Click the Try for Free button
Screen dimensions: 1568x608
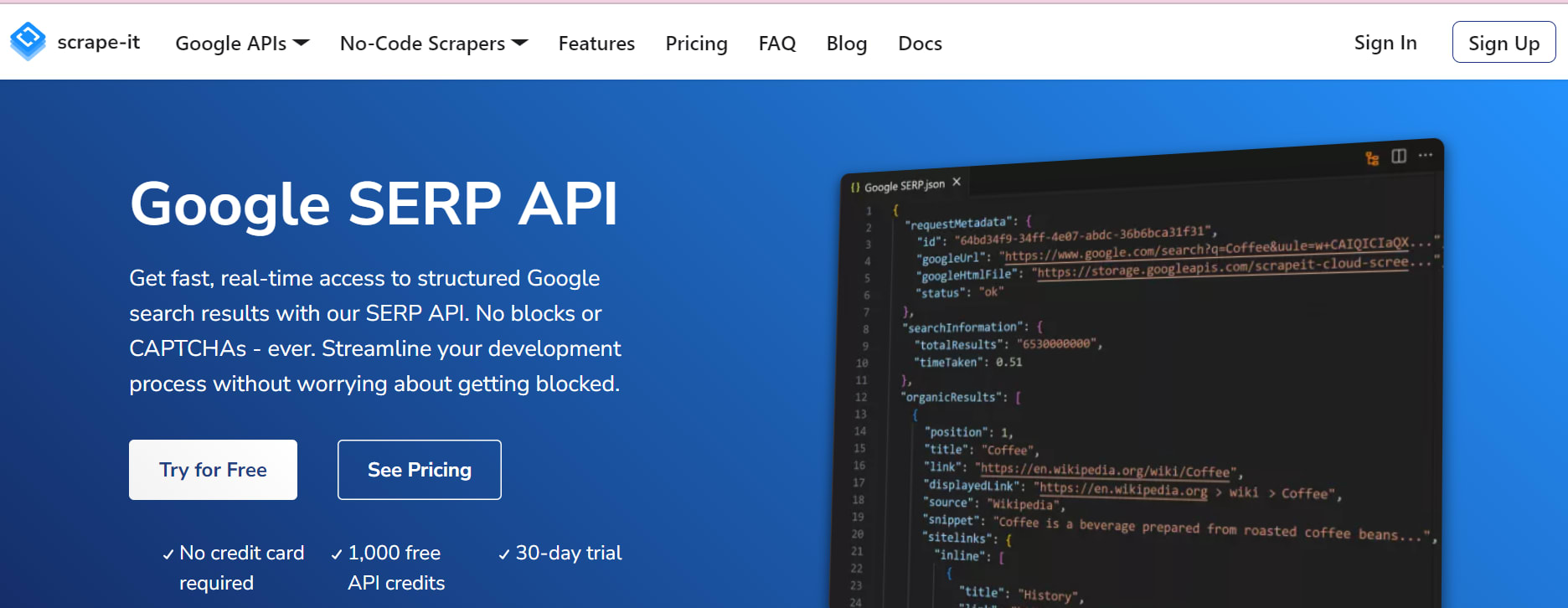pyautogui.click(x=213, y=470)
